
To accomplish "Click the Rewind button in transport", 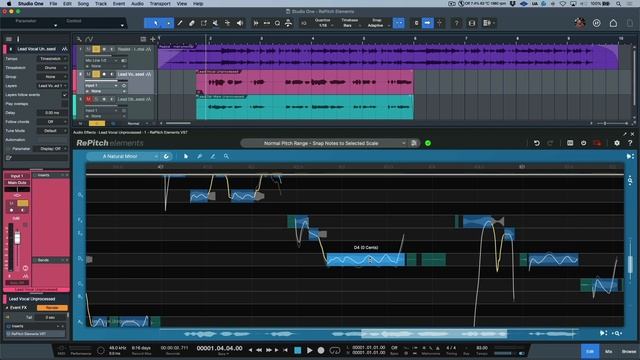I will point(259,350).
